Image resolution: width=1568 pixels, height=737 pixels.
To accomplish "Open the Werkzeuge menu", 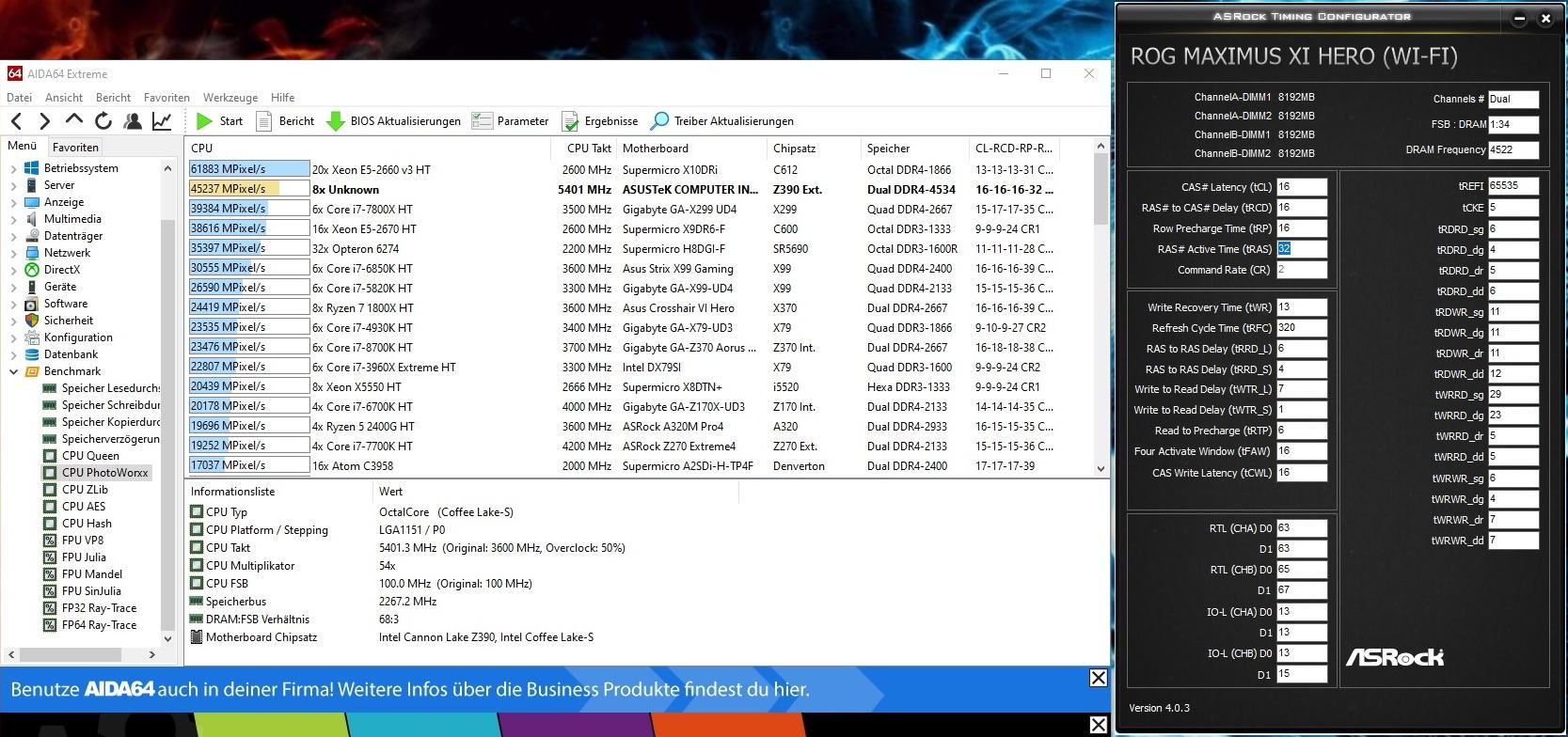I will (230, 97).
